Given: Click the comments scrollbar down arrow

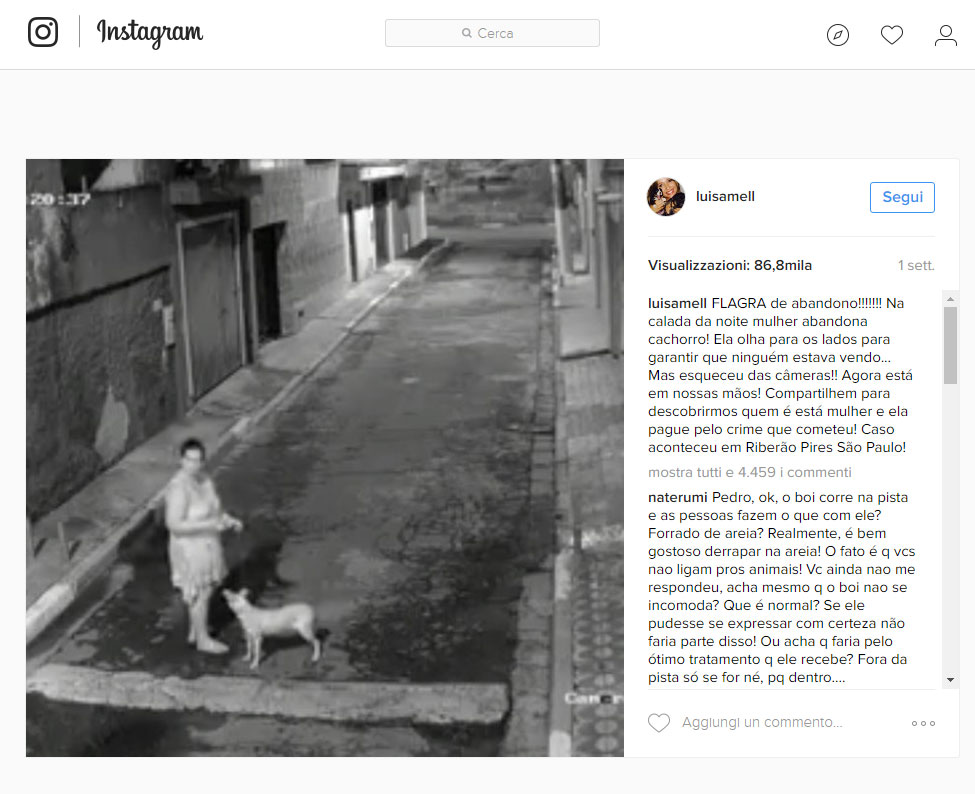Looking at the screenshot, I should [950, 680].
